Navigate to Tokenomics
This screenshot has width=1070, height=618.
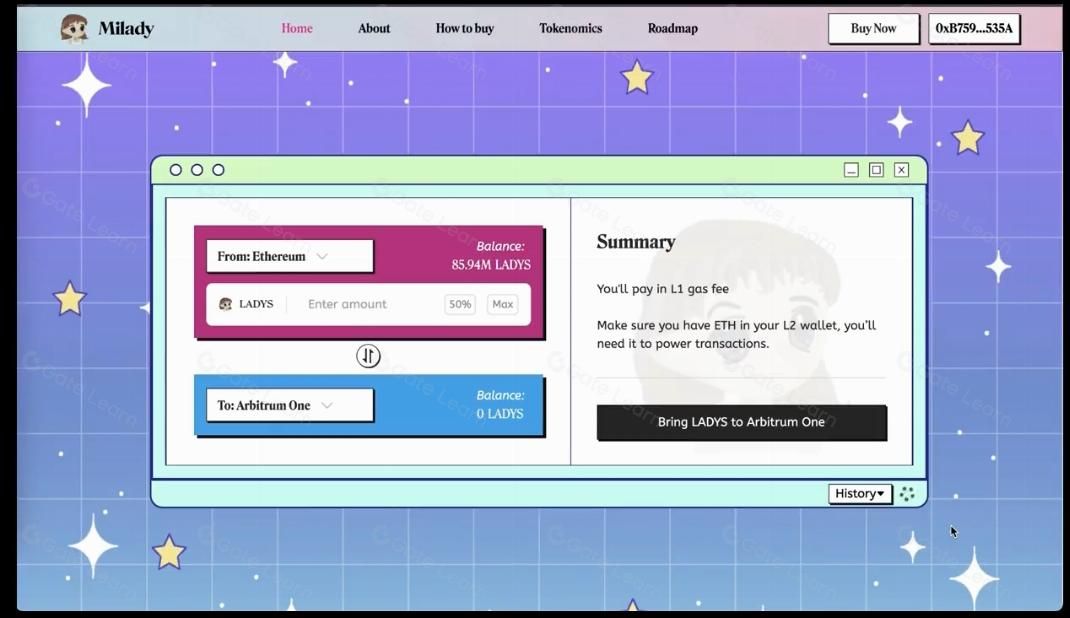tap(570, 29)
